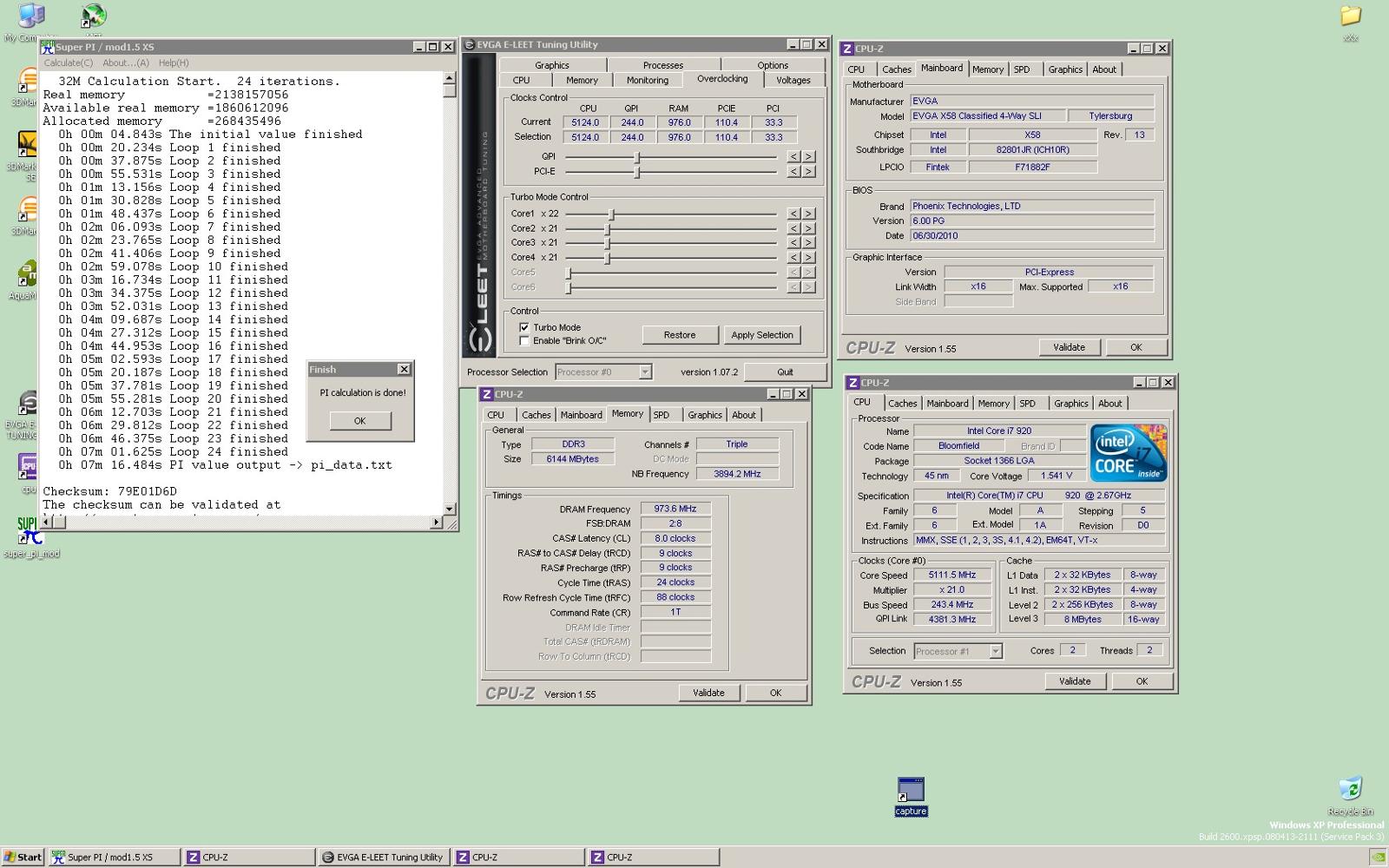Click Validate in the Memory CPU-Z window

(708, 693)
